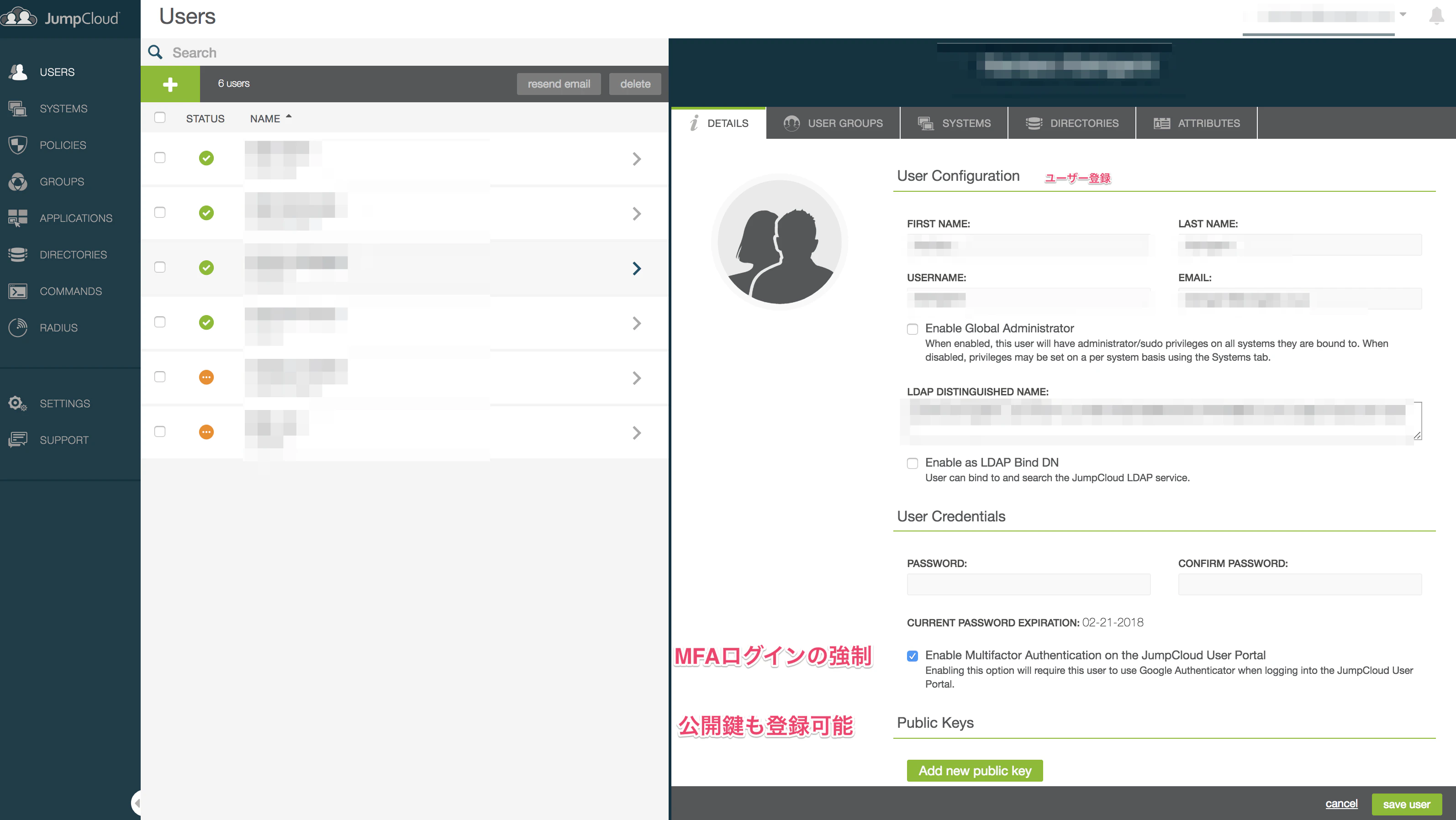Collapse the sidebar with arrow handle
The width and height of the screenshot is (1456, 820).
pos(136,803)
